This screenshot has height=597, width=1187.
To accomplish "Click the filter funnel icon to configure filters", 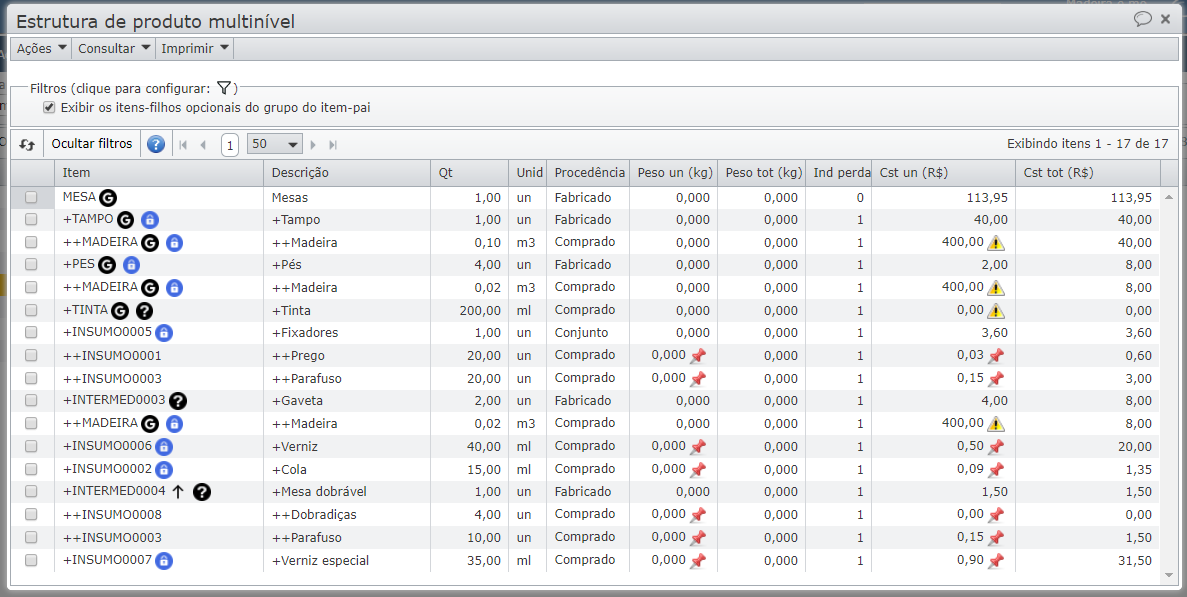I will click(x=223, y=89).
